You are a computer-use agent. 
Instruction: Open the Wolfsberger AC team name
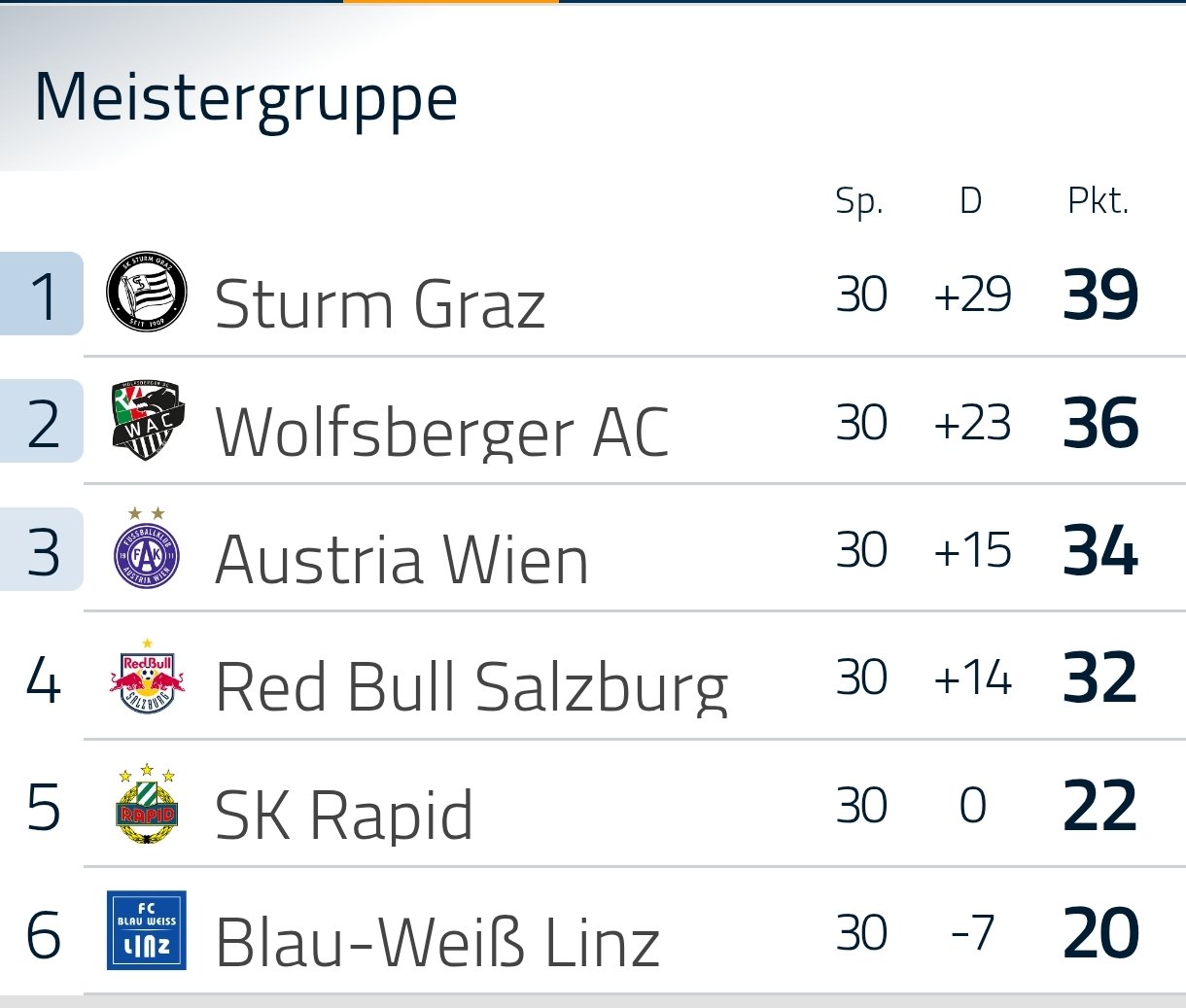[x=441, y=432]
